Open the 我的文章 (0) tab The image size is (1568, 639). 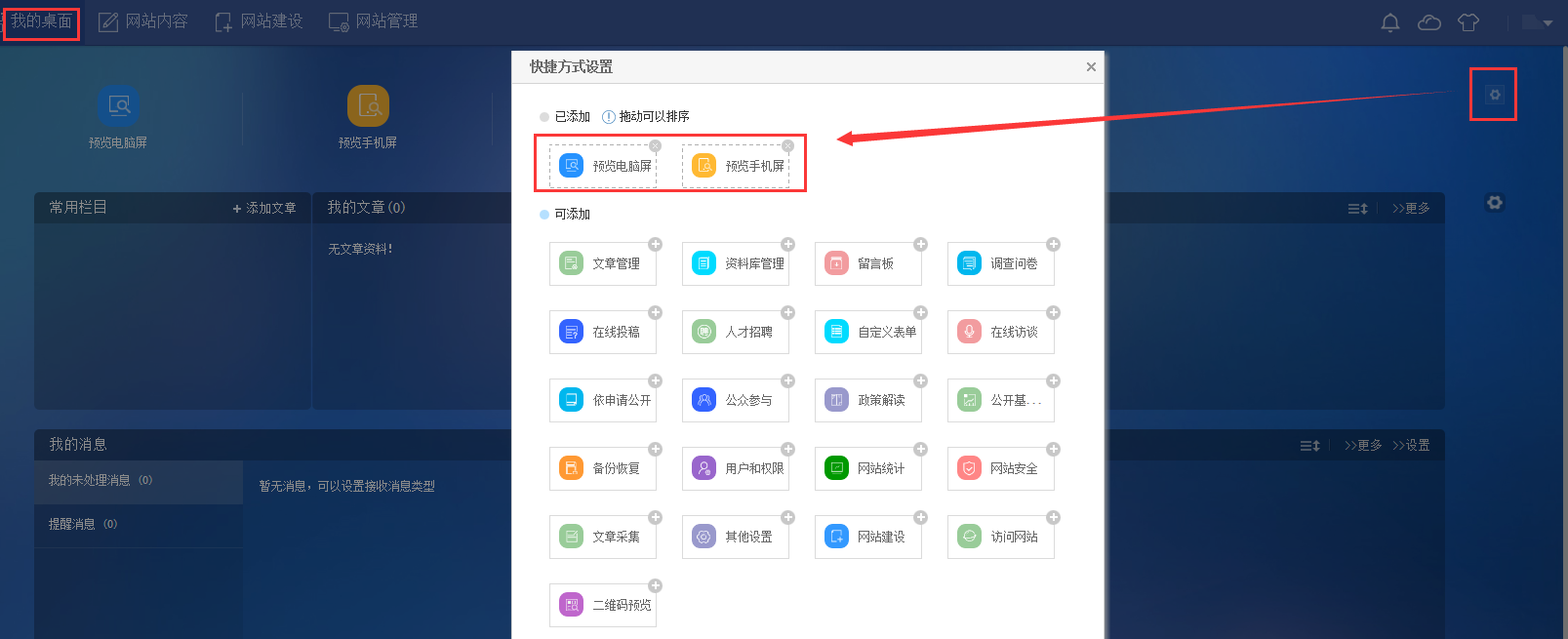[x=366, y=207]
